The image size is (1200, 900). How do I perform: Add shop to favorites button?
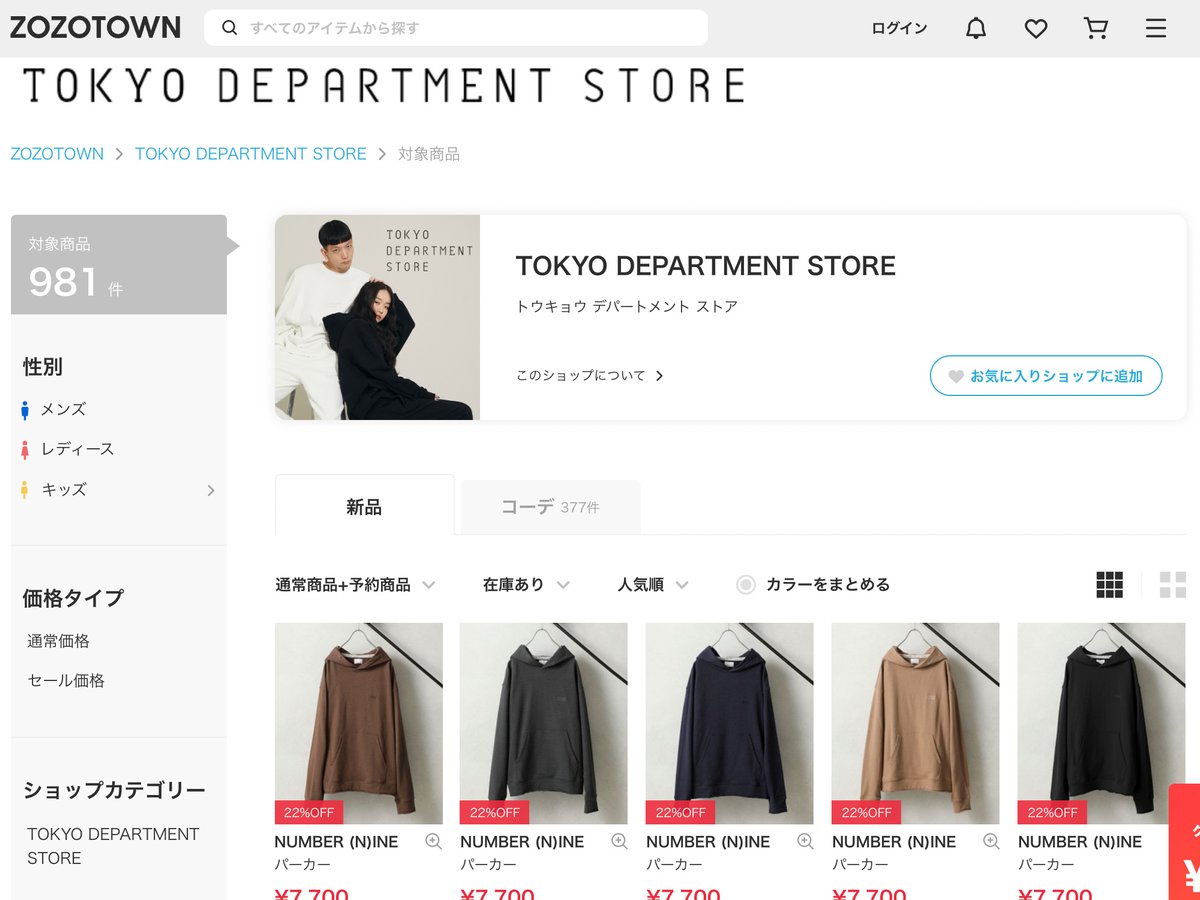(x=1046, y=376)
